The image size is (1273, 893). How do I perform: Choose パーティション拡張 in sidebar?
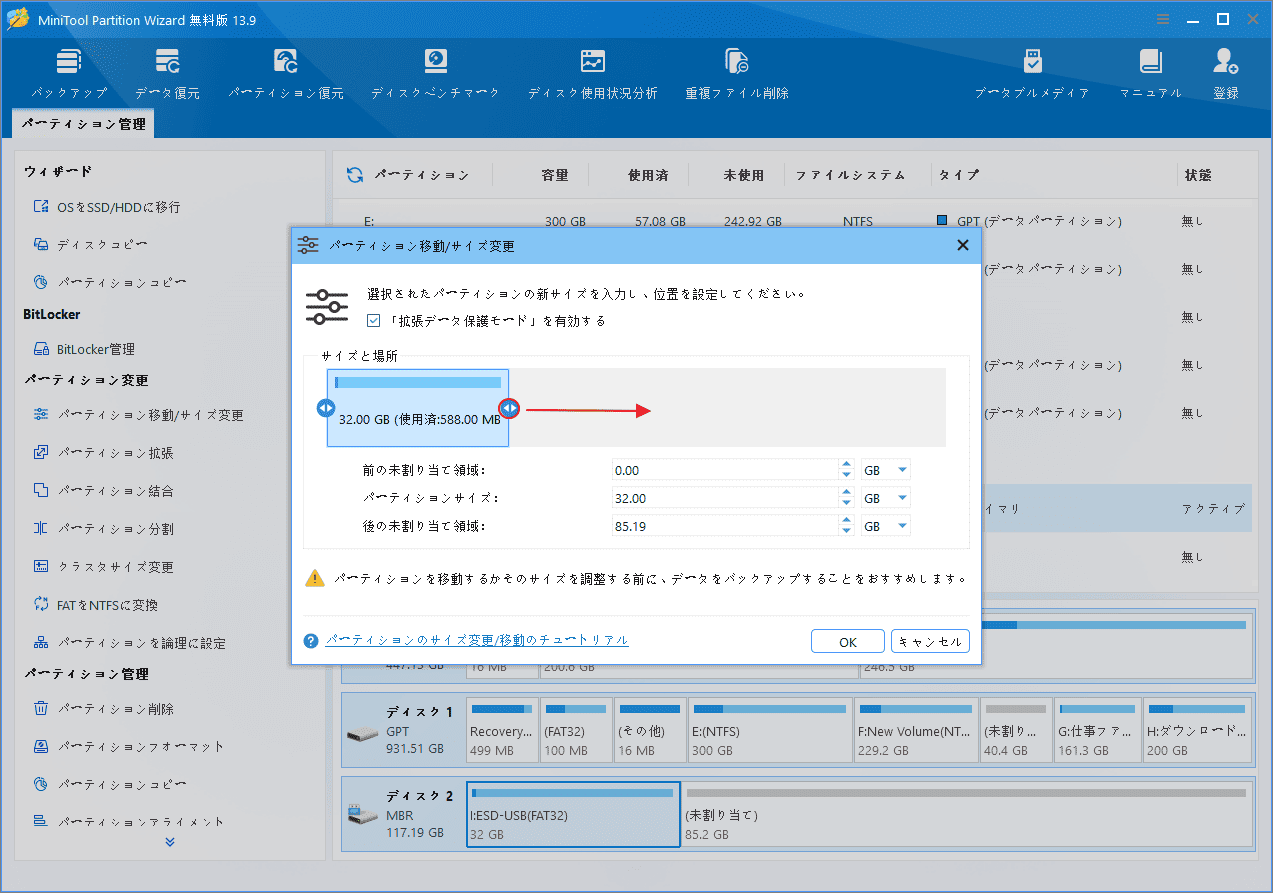pos(103,453)
